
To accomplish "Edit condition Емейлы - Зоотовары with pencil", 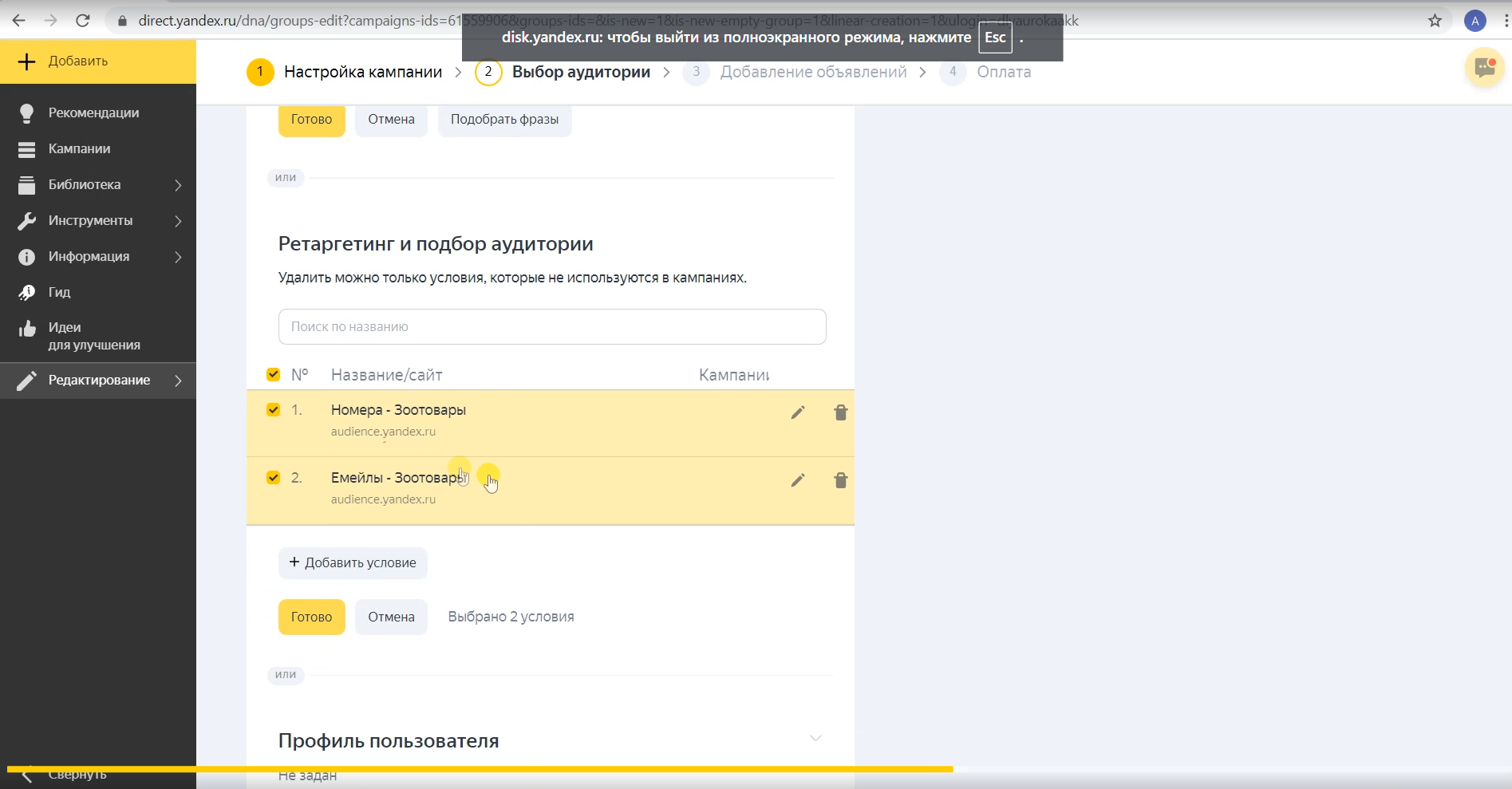I will pyautogui.click(x=798, y=480).
